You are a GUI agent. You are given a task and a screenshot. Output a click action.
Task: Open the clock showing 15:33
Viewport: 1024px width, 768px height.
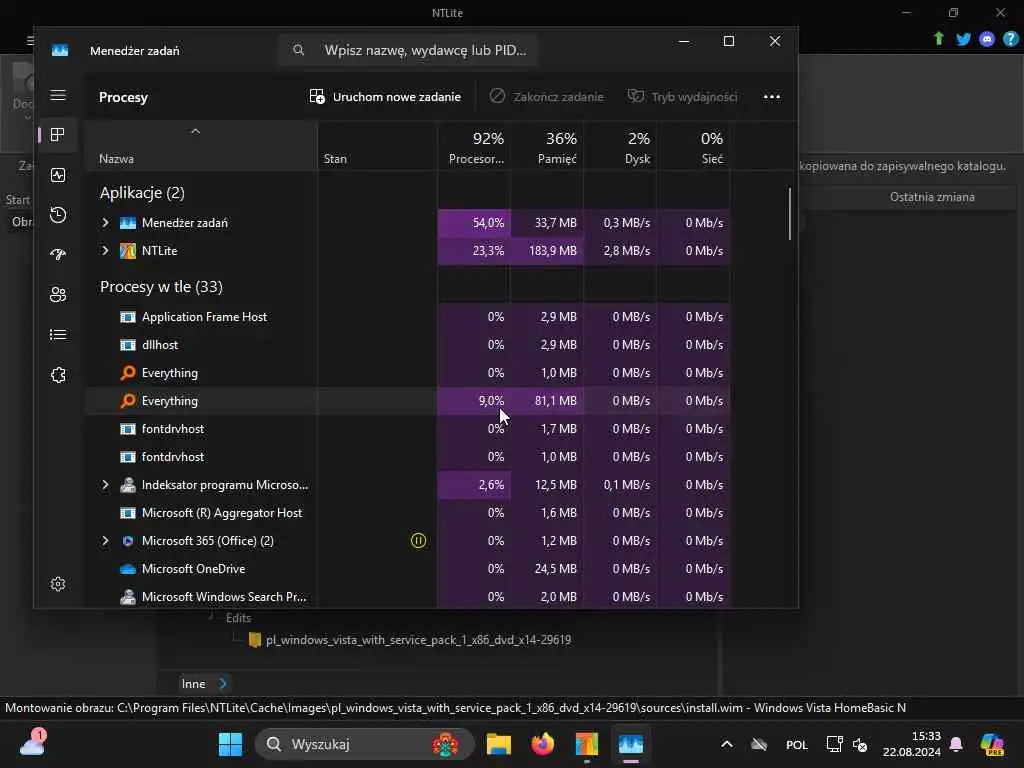(x=912, y=744)
